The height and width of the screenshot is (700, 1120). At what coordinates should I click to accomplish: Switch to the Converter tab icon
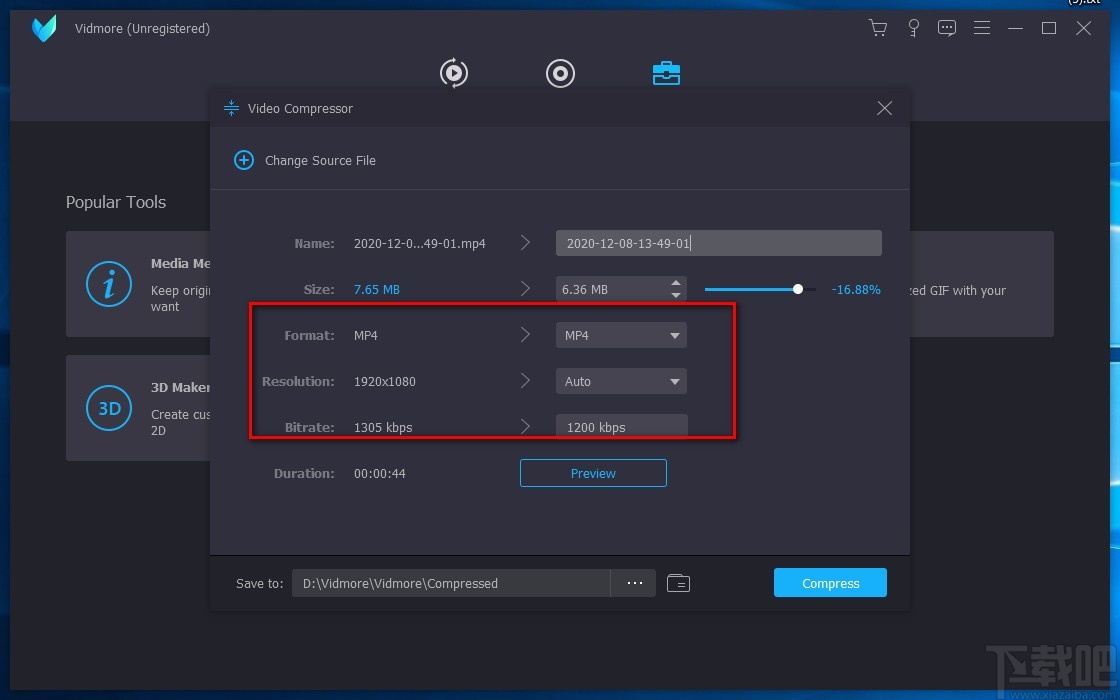pyautogui.click(x=454, y=73)
